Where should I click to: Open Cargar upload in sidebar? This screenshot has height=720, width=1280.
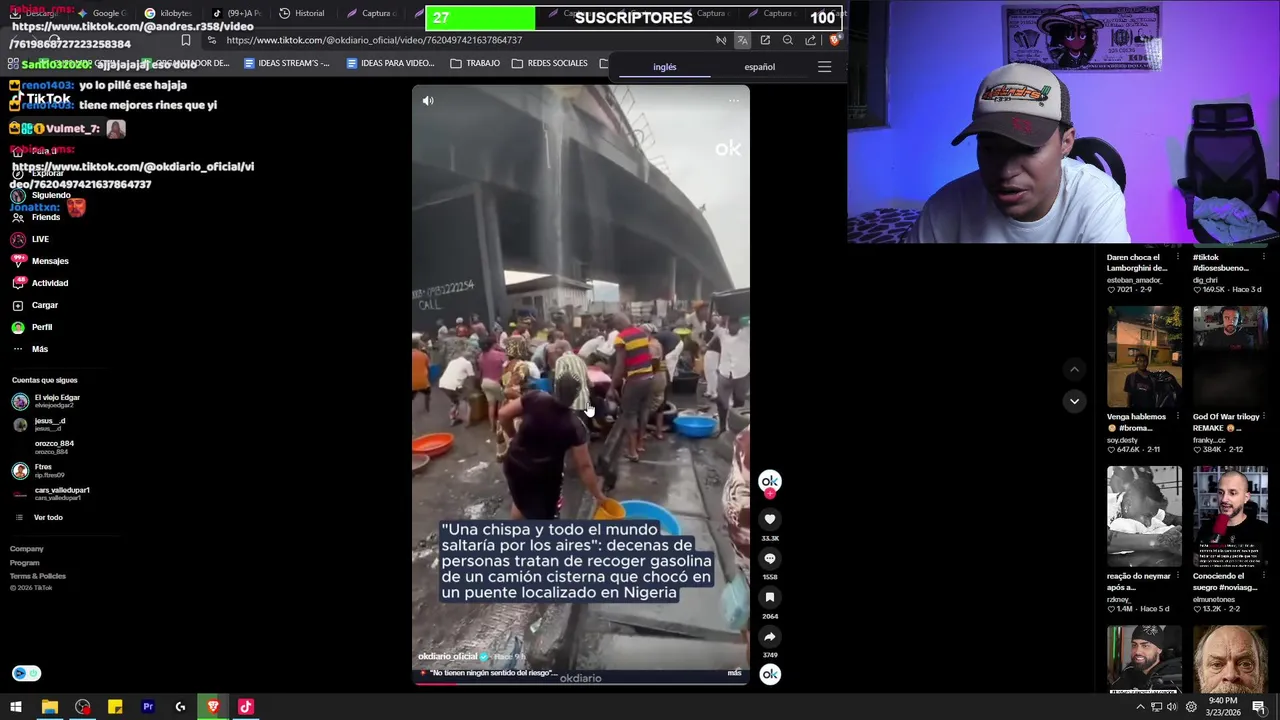pos(35,305)
